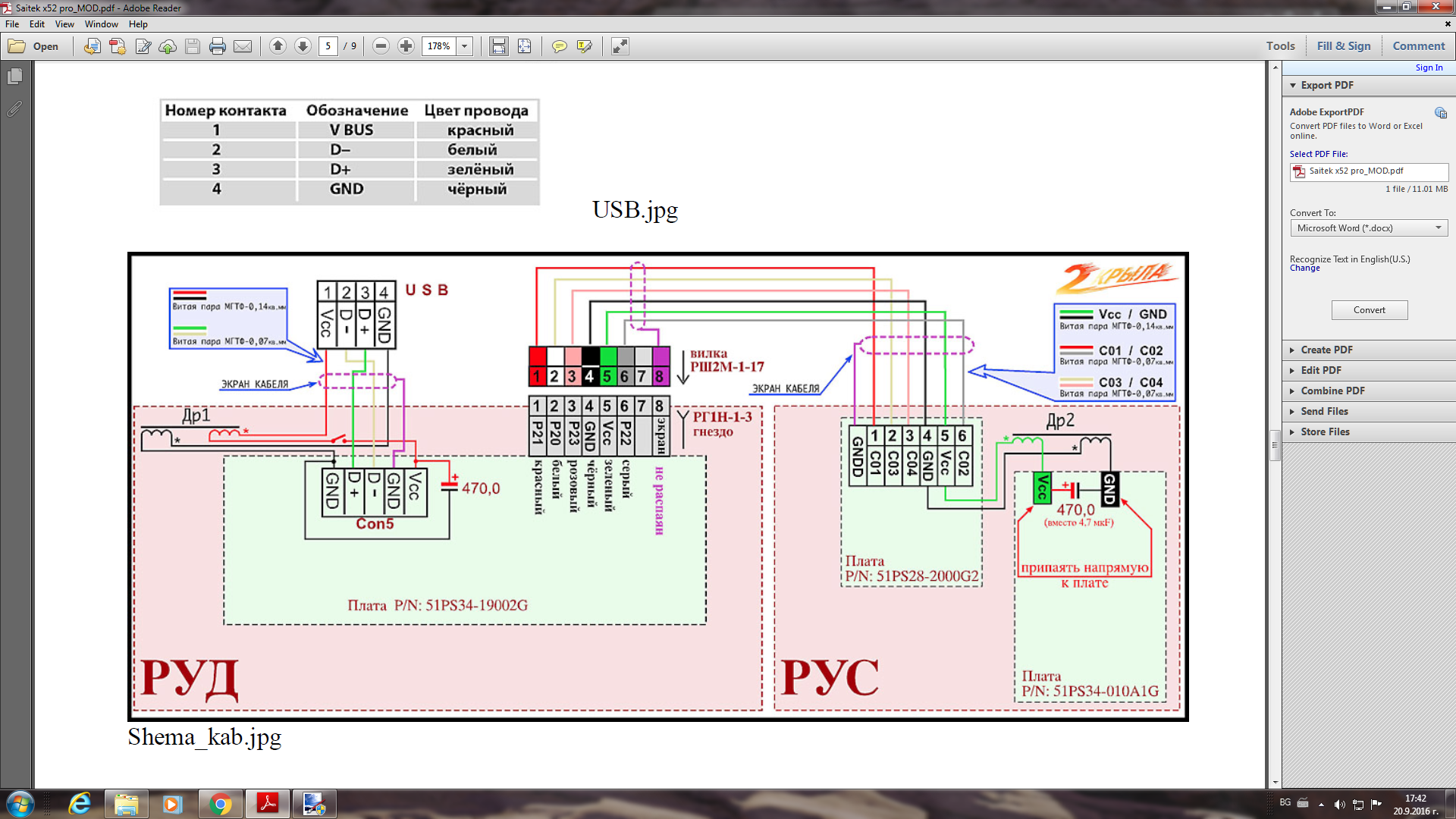Open the Window menu
1456x819 pixels.
[102, 24]
